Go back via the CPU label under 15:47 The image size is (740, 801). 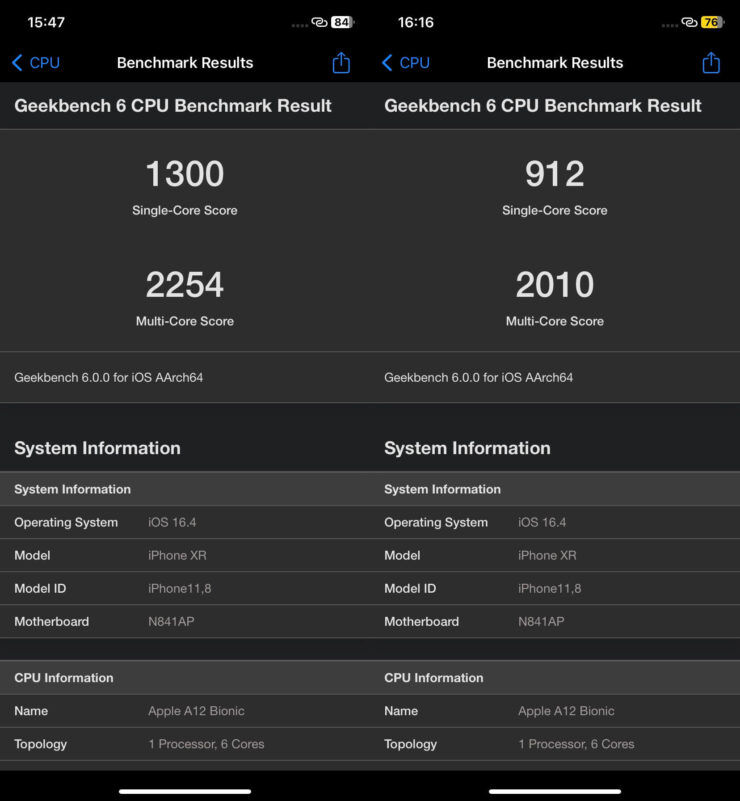44,62
